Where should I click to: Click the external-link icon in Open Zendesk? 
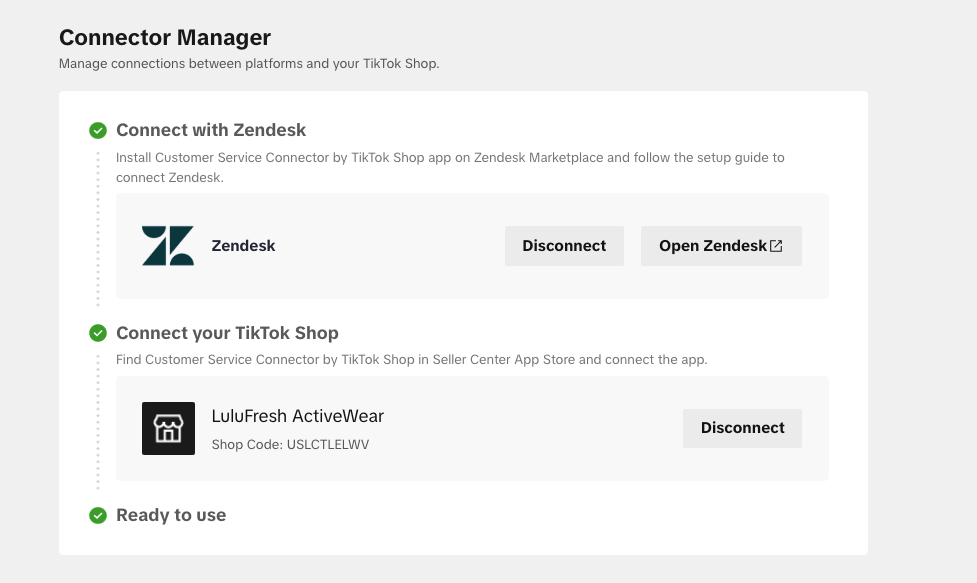tap(776, 246)
